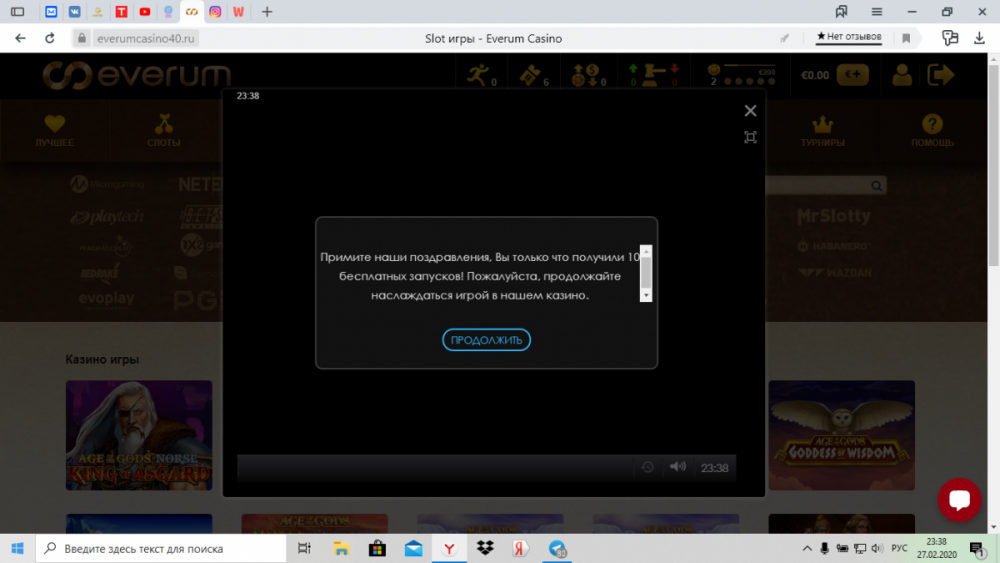Show hidden system tray icons
This screenshot has width=1000, height=563.
click(x=807, y=548)
